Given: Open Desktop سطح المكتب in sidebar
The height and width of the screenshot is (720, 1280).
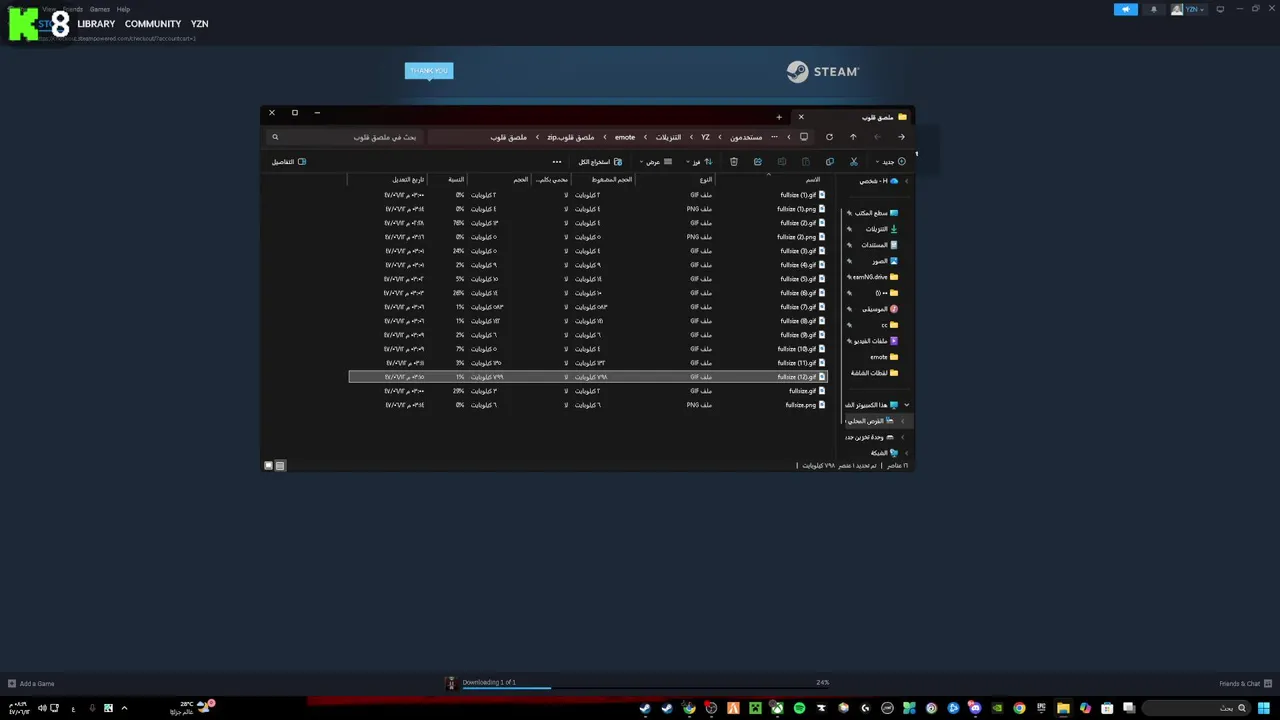Looking at the screenshot, I should pyautogui.click(x=875, y=213).
